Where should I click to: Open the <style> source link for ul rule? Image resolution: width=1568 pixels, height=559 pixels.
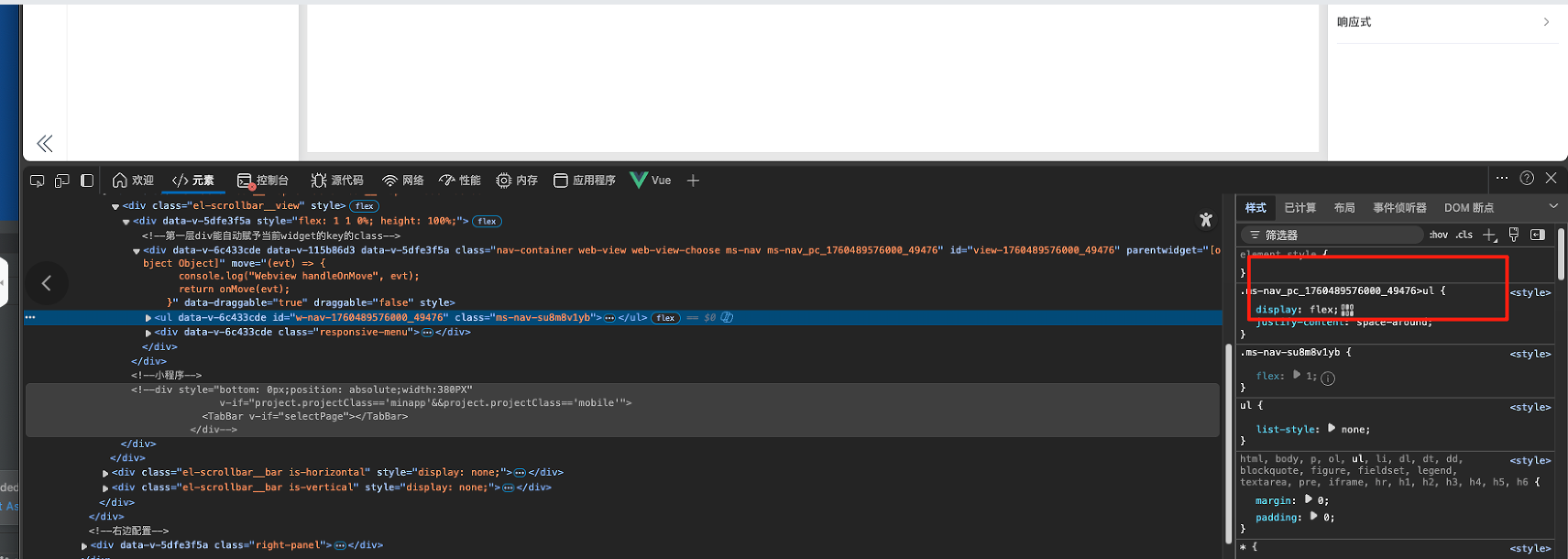click(1530, 407)
